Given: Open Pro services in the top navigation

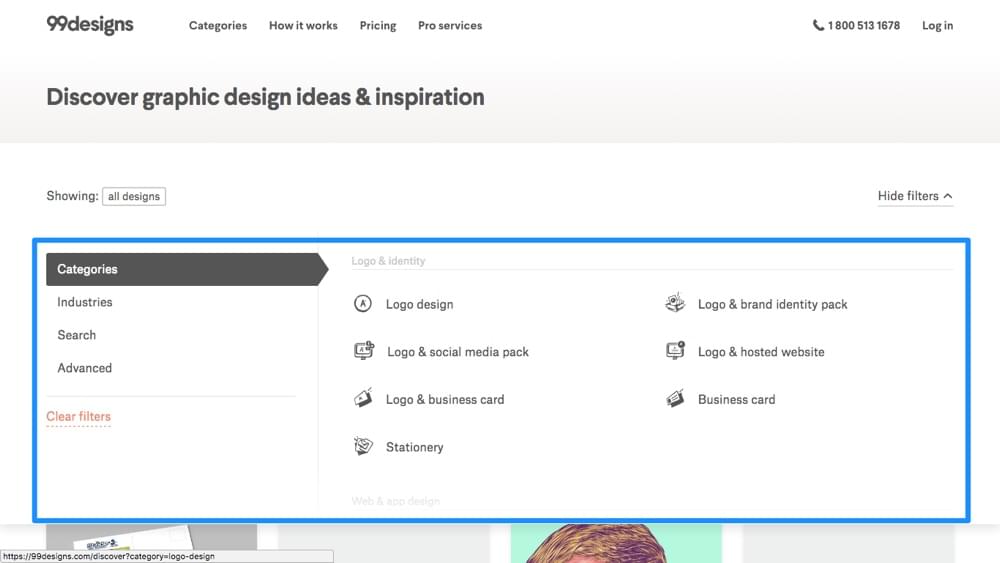Looking at the screenshot, I should coord(450,26).
